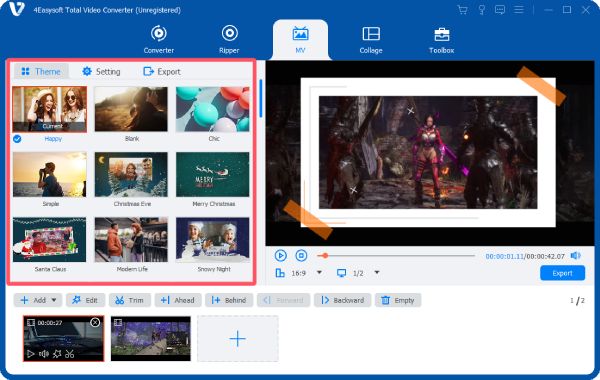The image size is (600, 380).
Task: Click the Empty trash button
Action: coord(398,300)
